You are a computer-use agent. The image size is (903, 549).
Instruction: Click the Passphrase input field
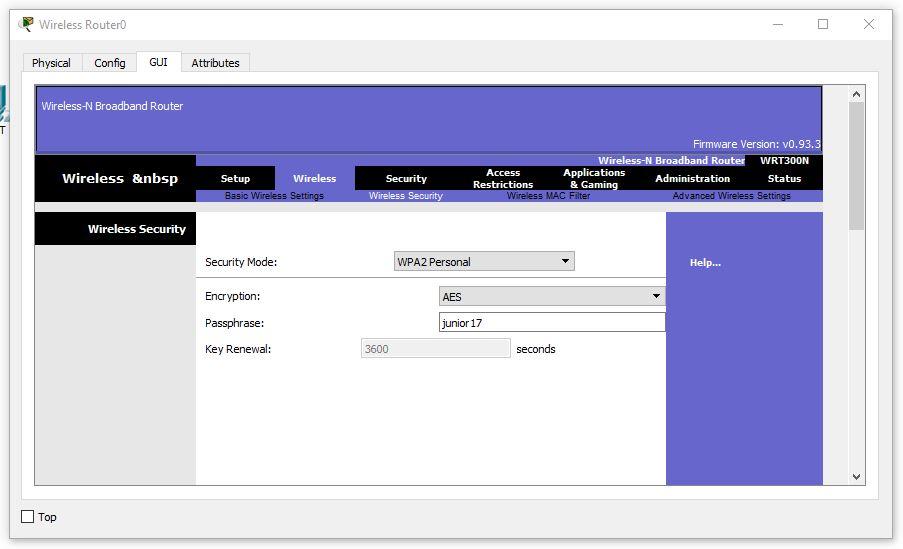click(552, 323)
